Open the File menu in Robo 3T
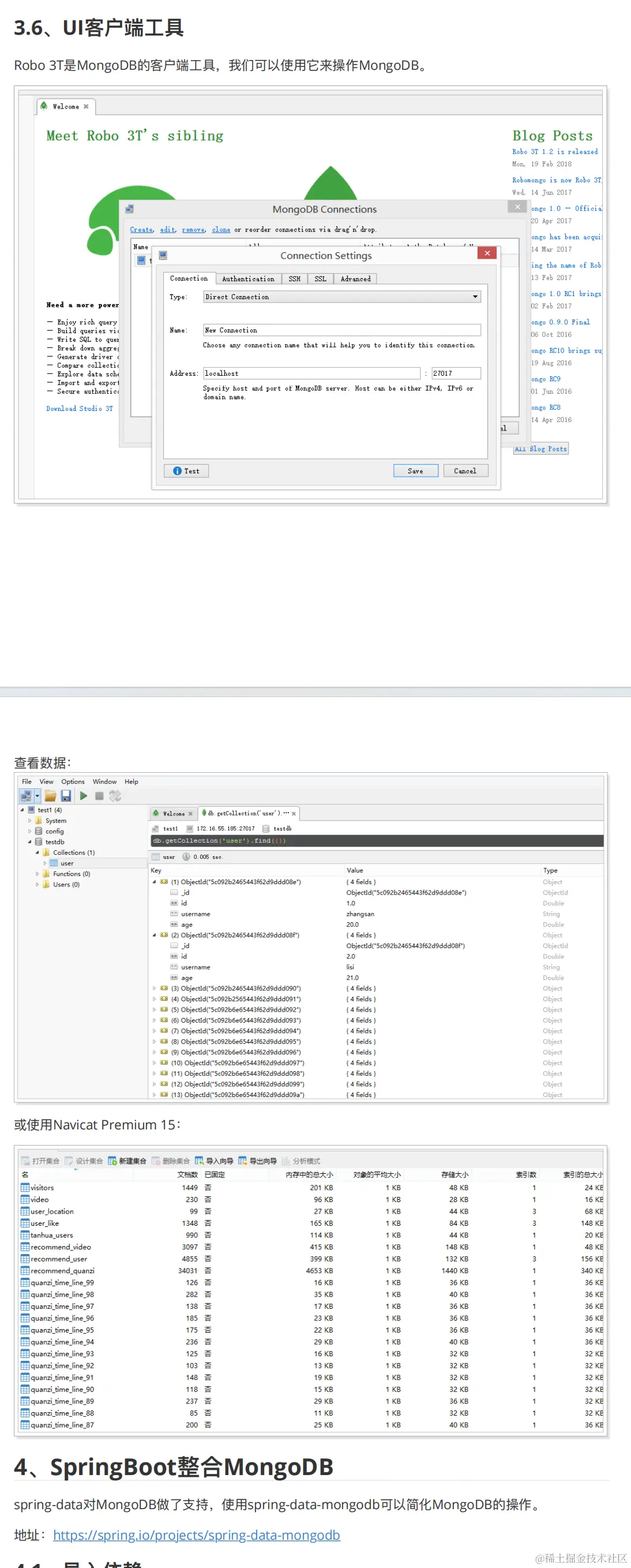Viewport: 631px width, 1568px height. coord(27,781)
